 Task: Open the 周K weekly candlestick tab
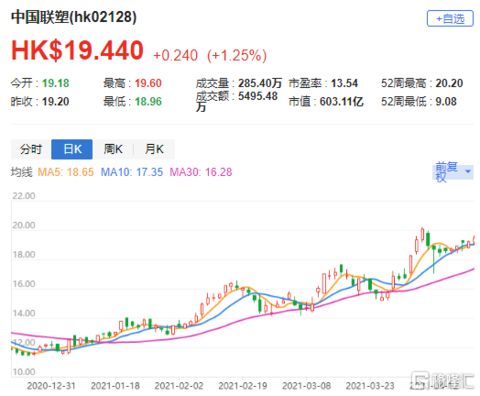tap(113, 149)
